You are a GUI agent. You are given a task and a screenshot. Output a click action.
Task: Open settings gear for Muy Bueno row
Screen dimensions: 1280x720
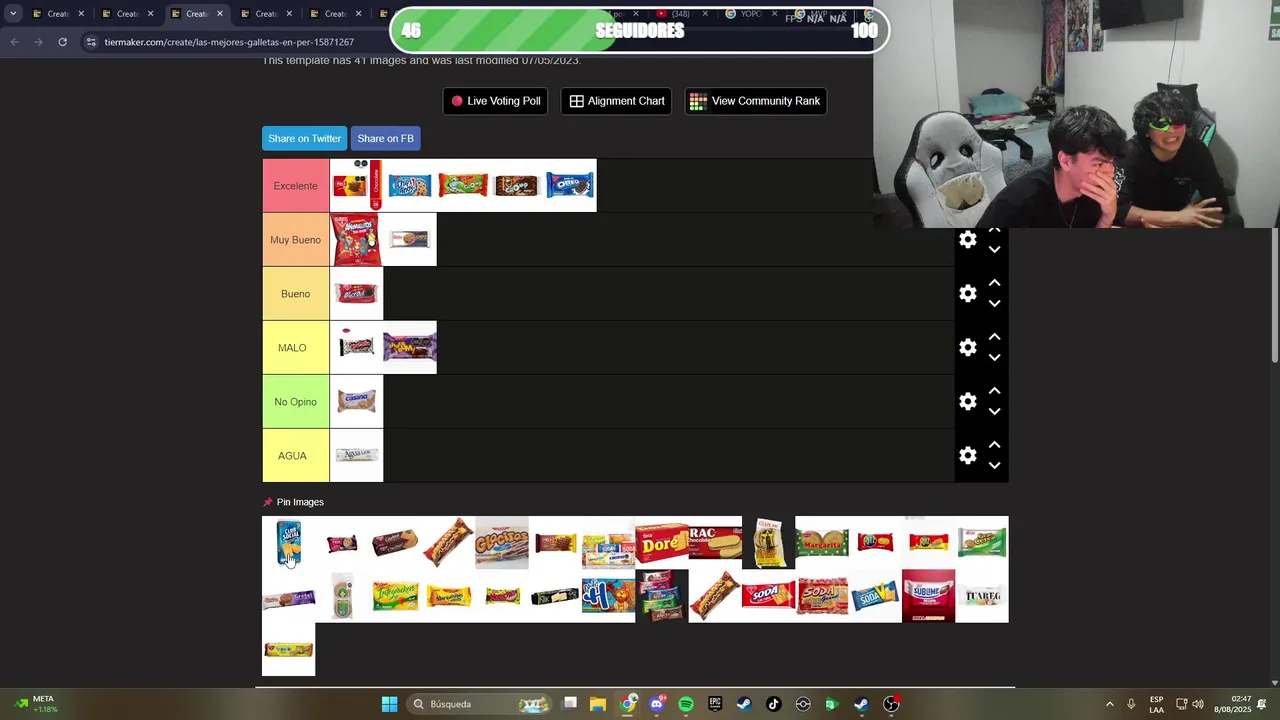tap(967, 240)
